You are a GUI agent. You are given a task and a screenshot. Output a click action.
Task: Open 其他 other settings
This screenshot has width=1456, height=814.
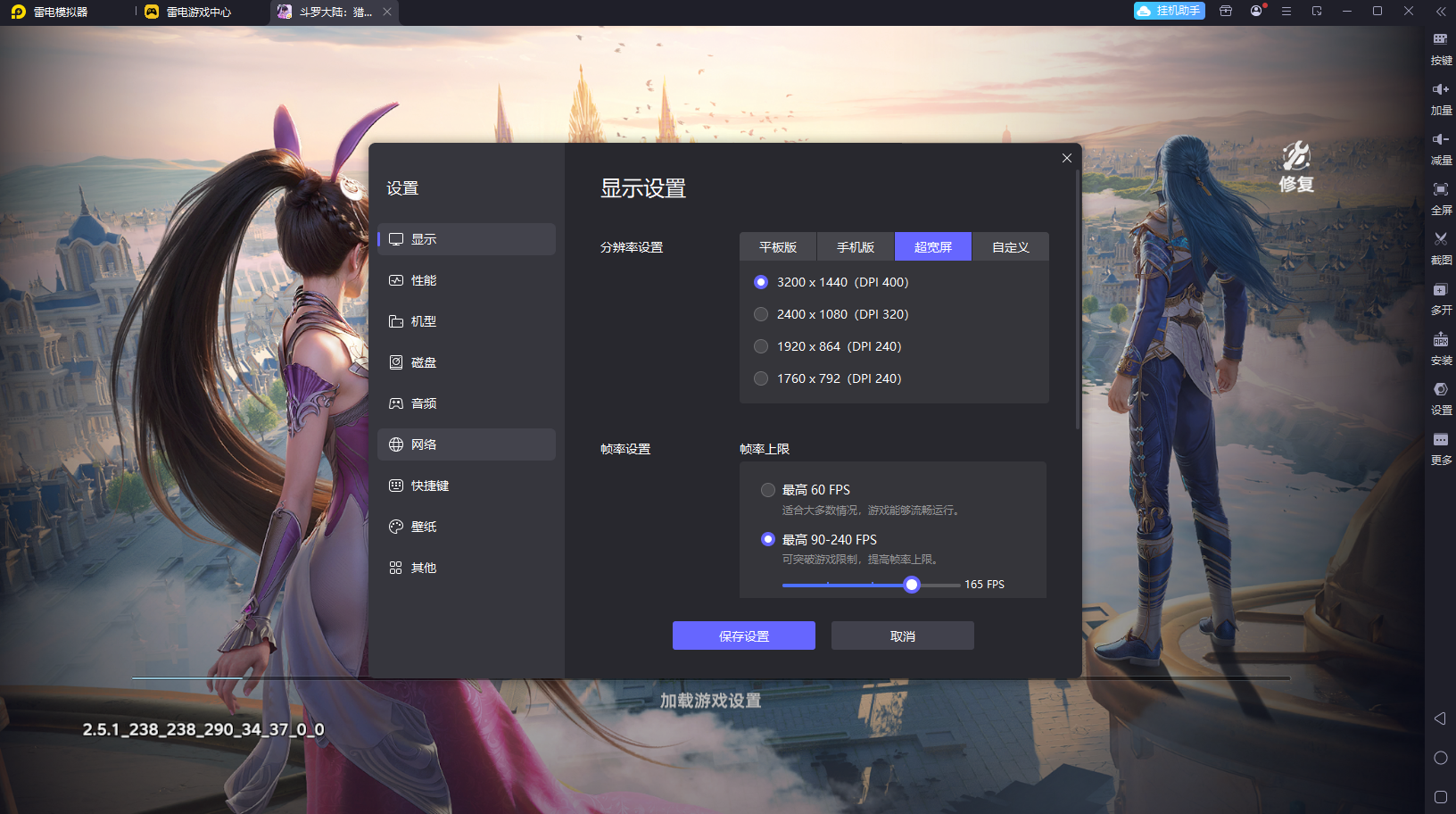pyautogui.click(x=467, y=568)
